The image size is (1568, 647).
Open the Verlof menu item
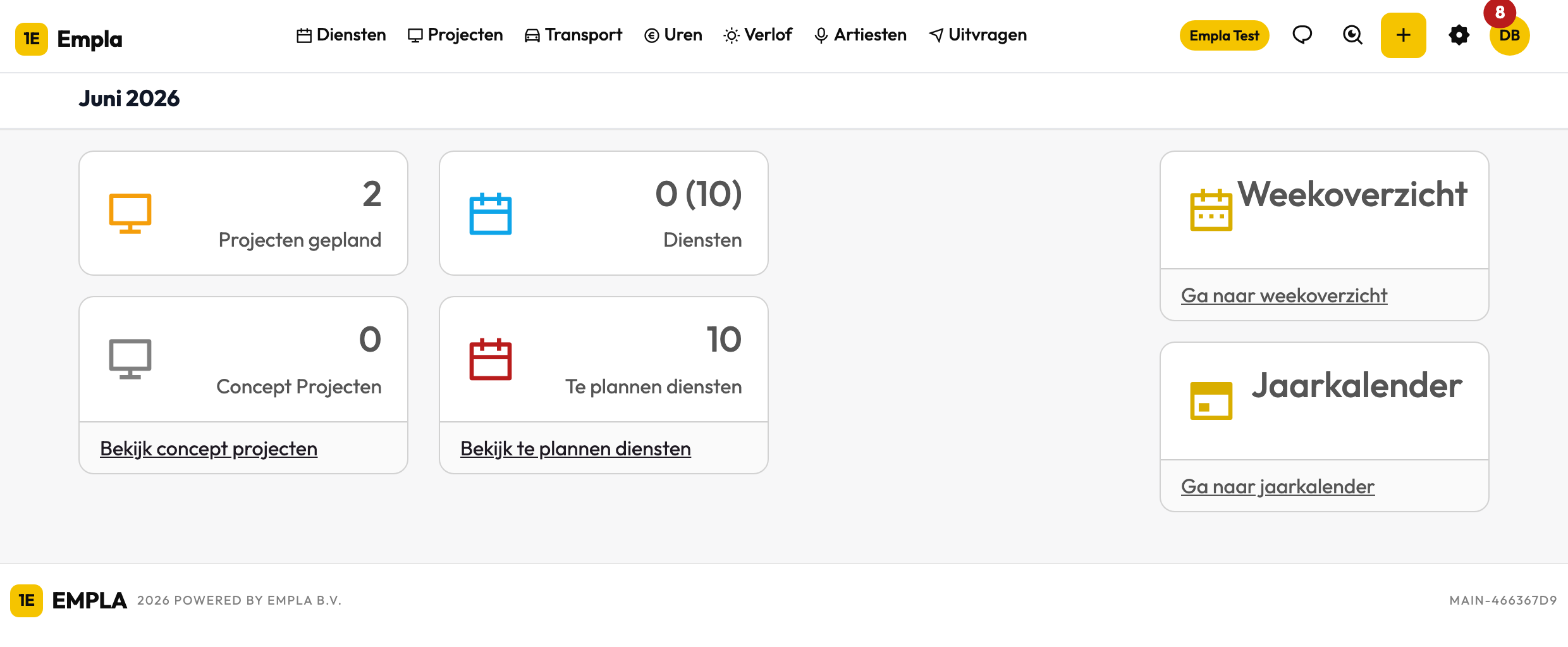758,35
